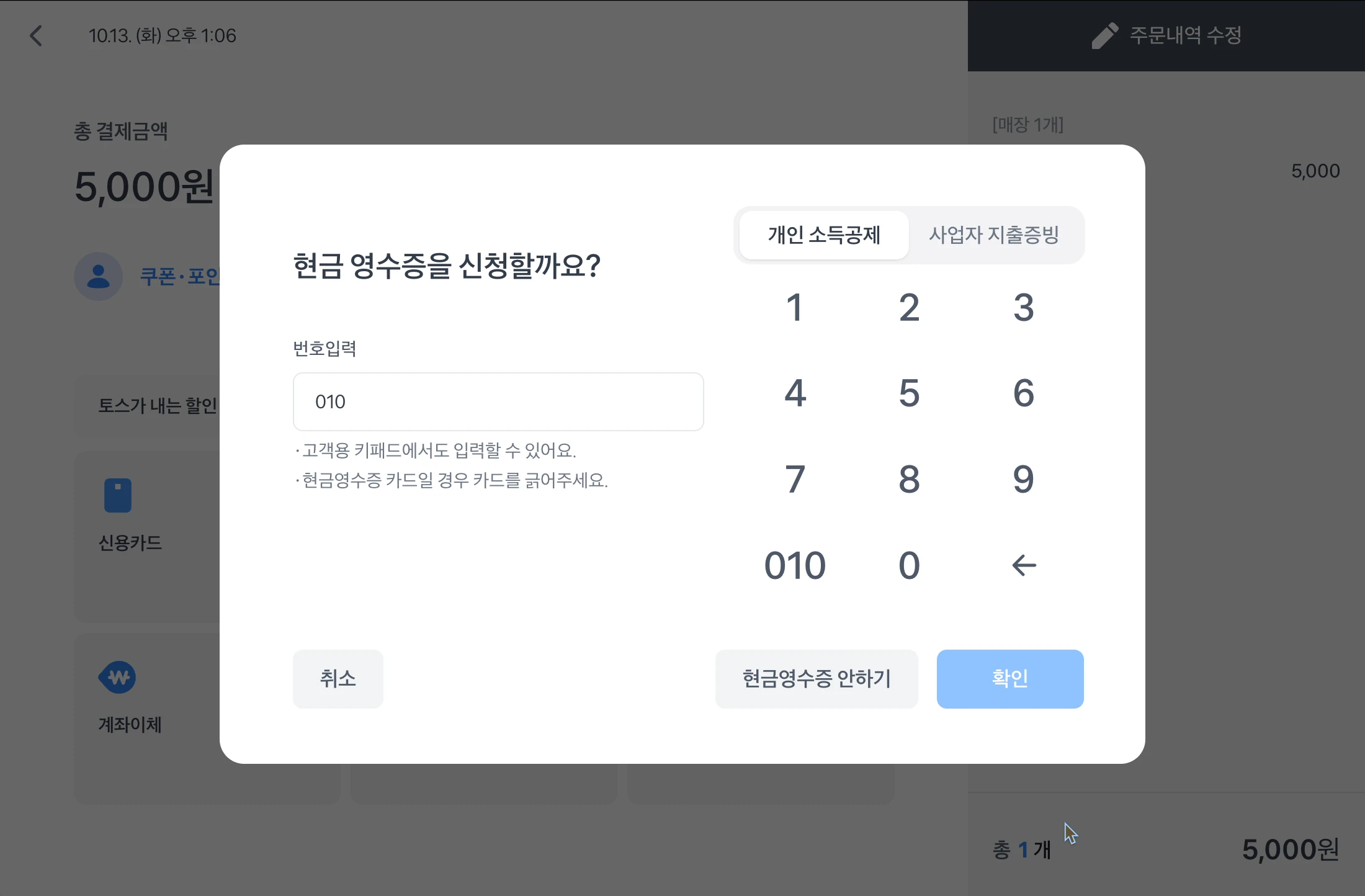Screen dimensions: 1365x896
Task: Click the bottom-right 5,000원 total
Action: tap(1291, 849)
